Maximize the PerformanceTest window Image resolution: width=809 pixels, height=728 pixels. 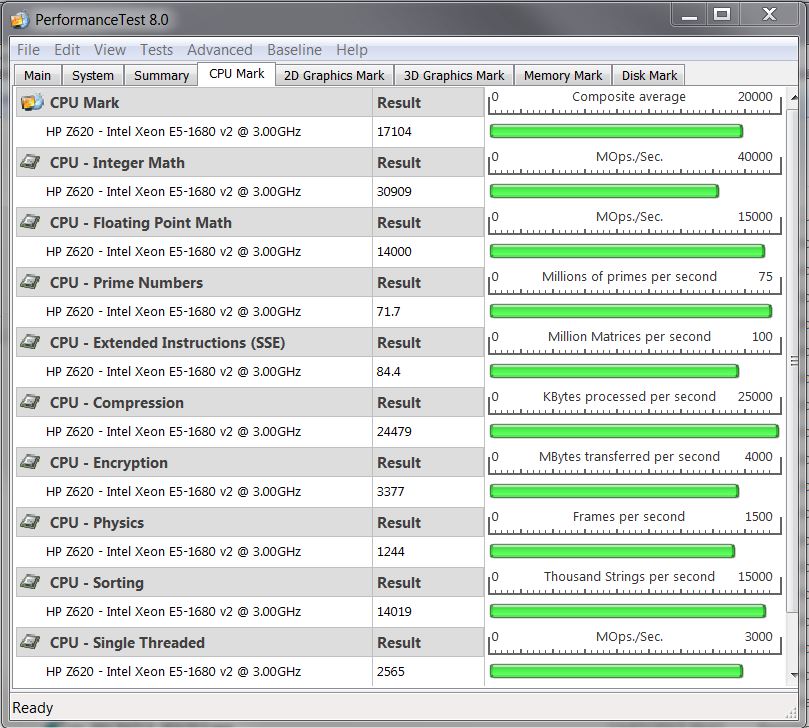point(722,15)
